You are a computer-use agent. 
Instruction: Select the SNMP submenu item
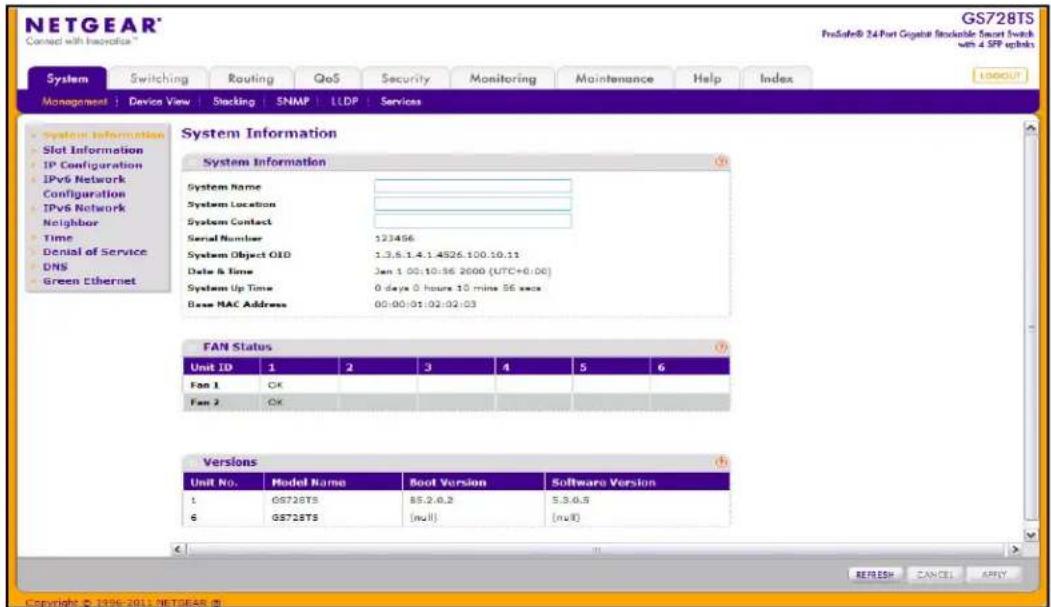click(x=293, y=102)
